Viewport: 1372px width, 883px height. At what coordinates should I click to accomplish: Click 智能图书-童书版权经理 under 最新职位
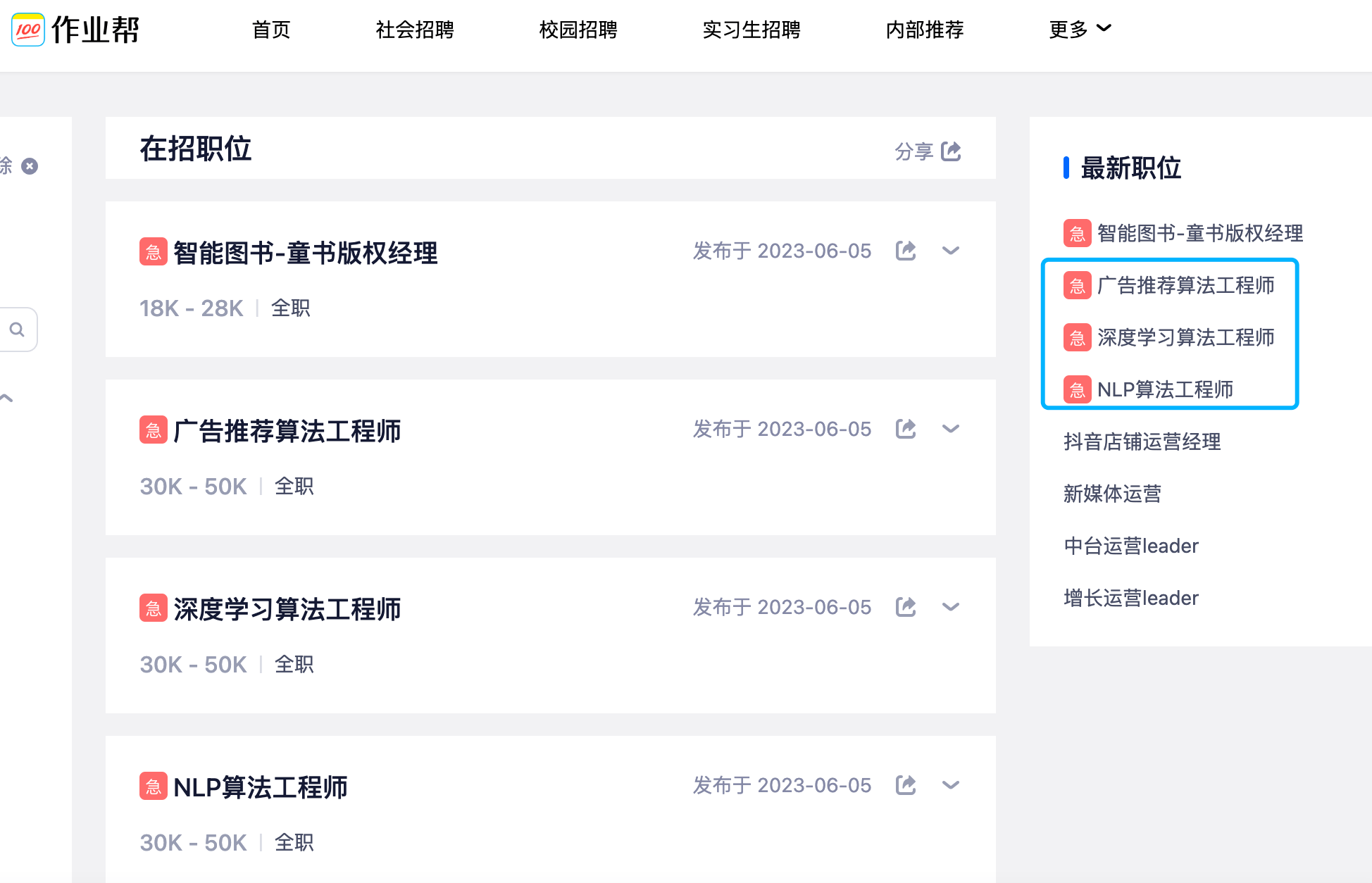pos(1199,232)
